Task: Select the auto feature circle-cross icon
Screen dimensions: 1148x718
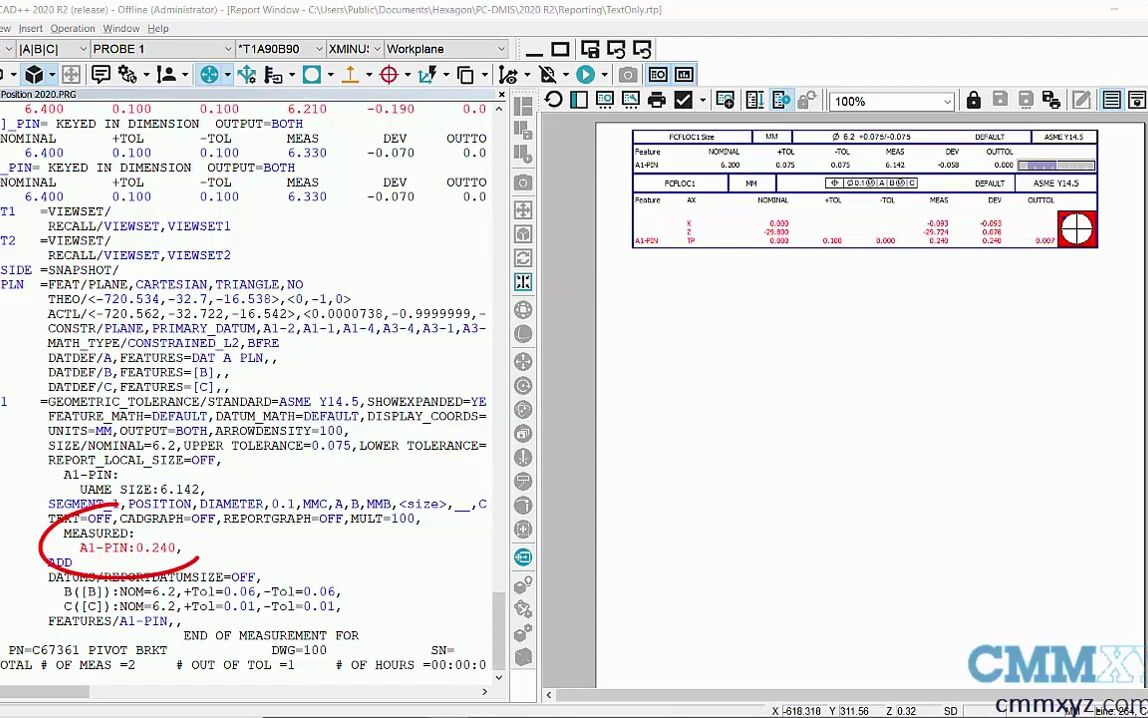Action: click(x=209, y=75)
